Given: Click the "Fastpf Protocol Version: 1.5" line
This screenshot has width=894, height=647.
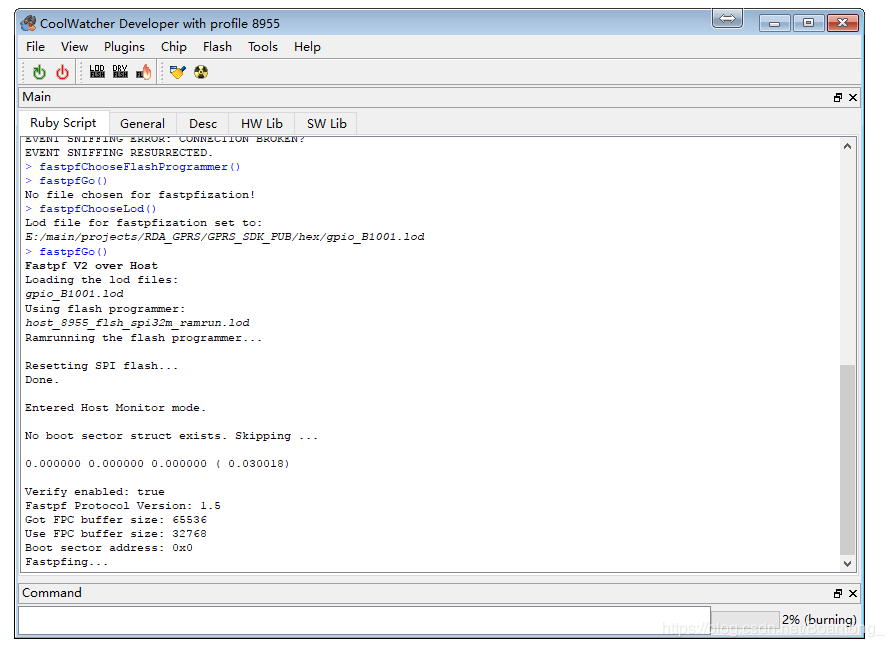Looking at the screenshot, I should [x=123, y=506].
